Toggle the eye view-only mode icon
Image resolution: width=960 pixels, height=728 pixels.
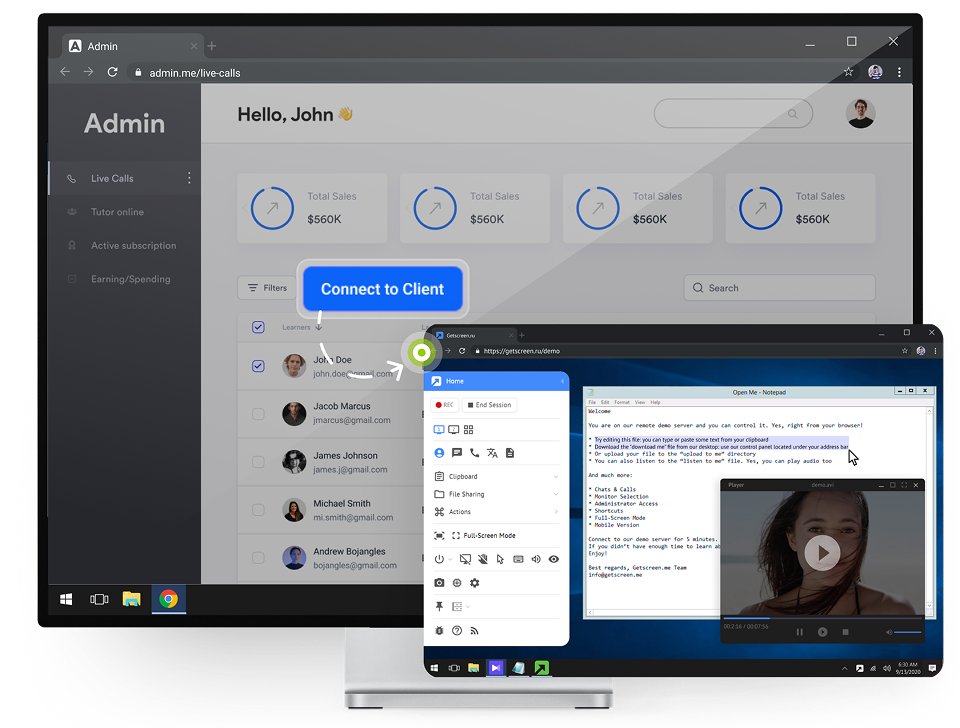coord(553,559)
